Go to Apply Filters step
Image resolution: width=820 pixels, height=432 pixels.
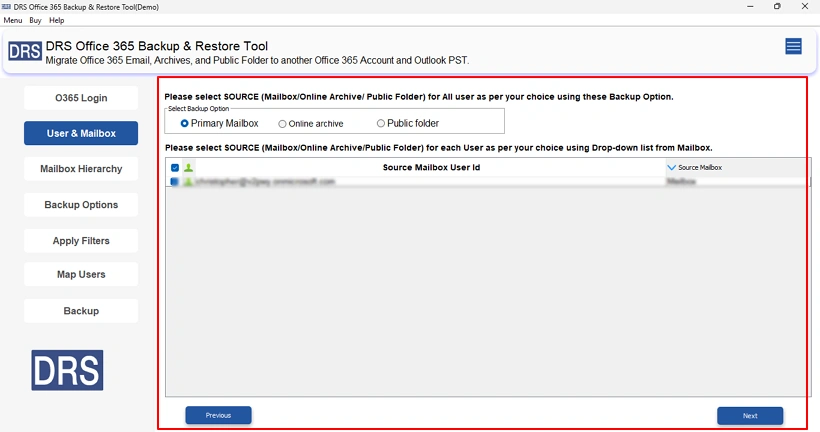click(x=81, y=241)
